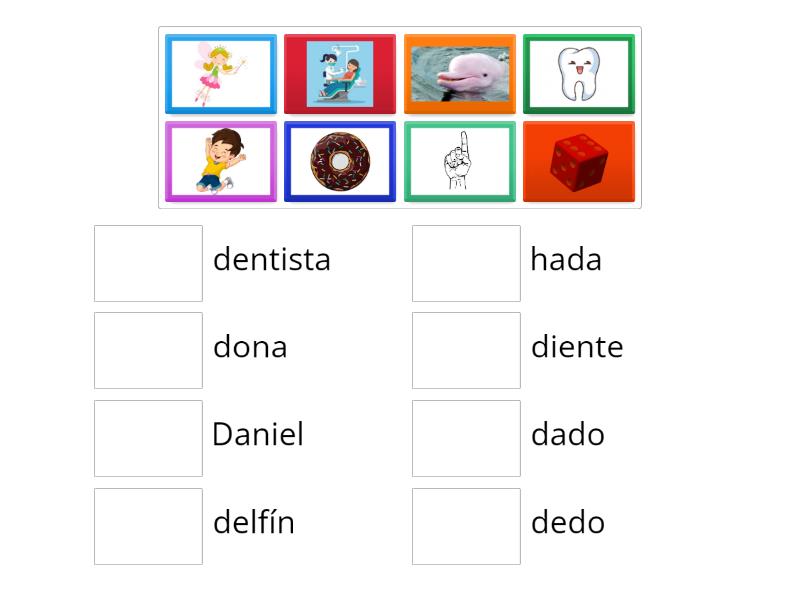Click the answer box beside dona
This screenshot has width=800, height=600.
148,349
